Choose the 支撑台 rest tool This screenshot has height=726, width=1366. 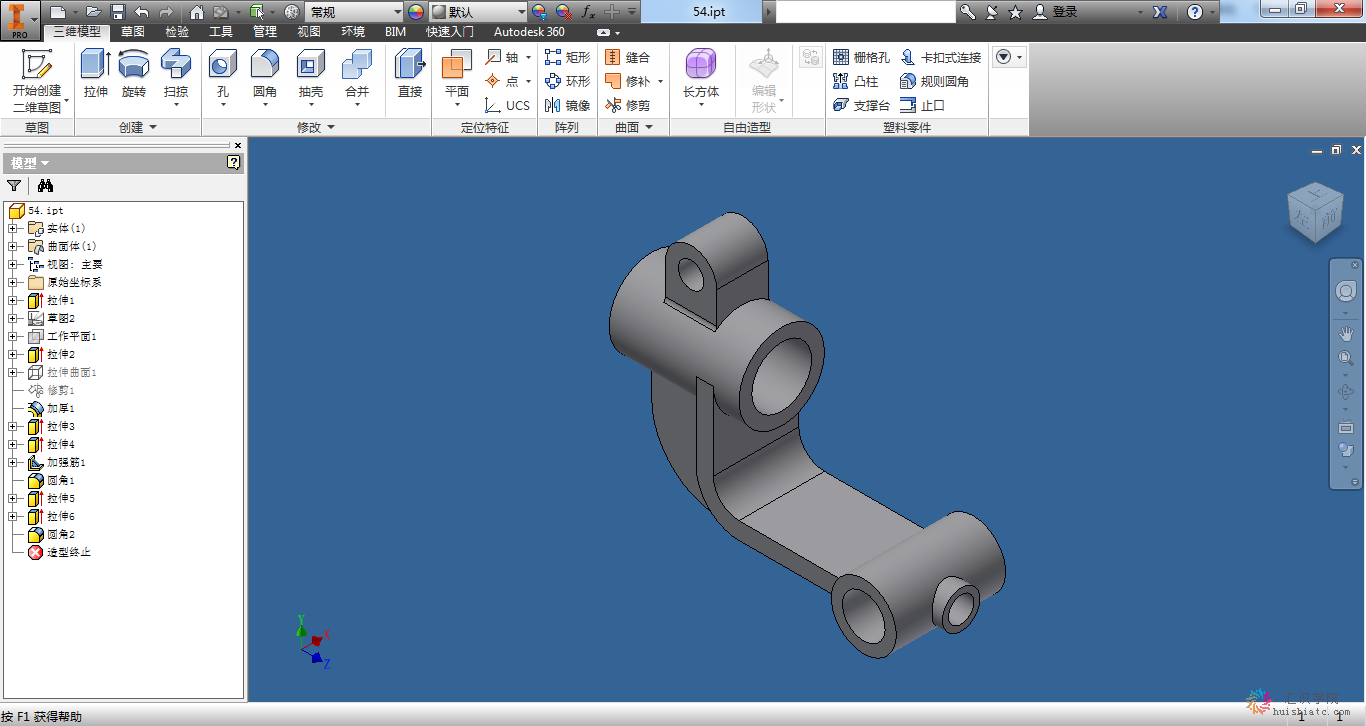point(860,105)
